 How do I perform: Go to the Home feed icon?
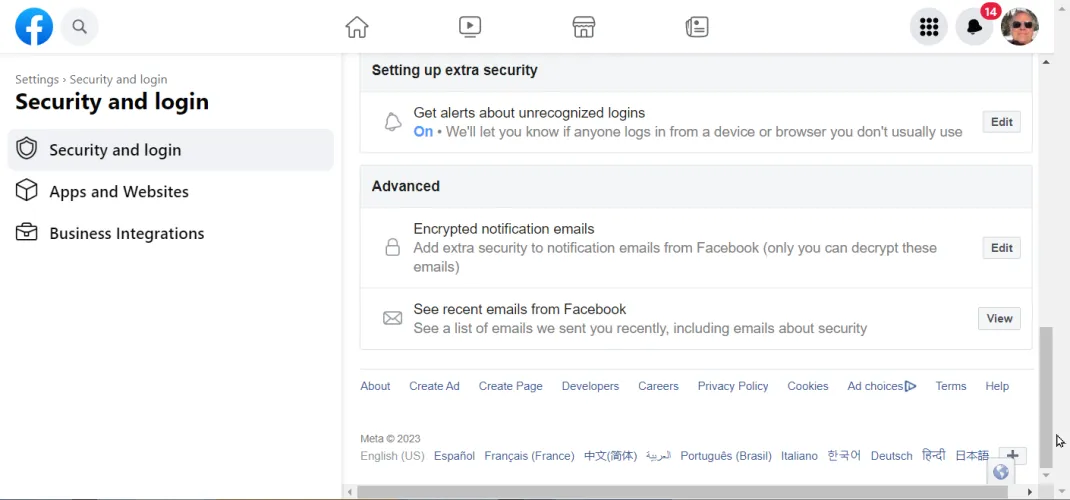(x=357, y=27)
